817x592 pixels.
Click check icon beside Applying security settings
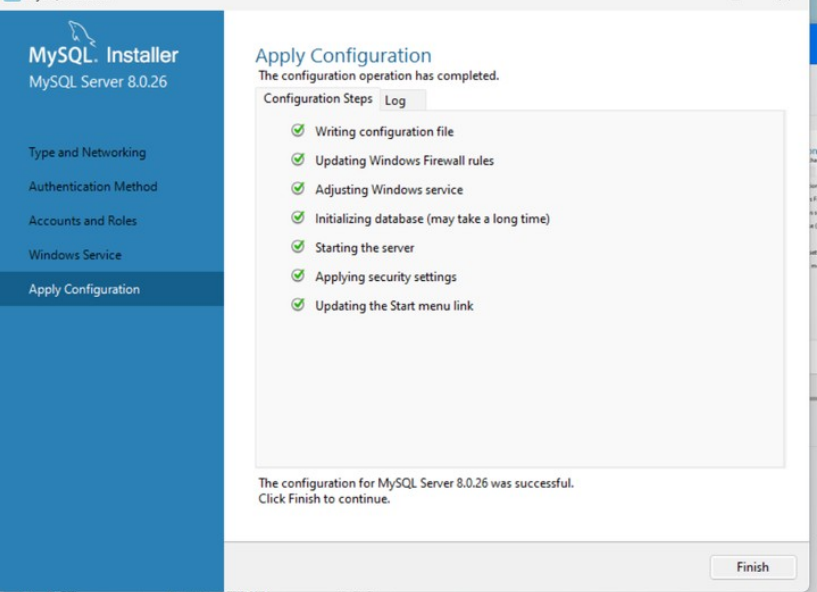coord(298,275)
